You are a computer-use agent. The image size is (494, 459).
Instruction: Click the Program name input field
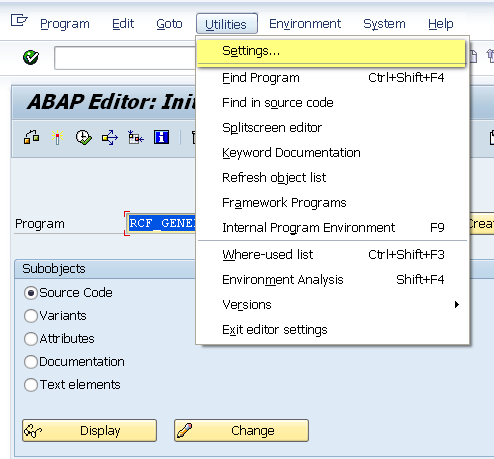coord(161,223)
